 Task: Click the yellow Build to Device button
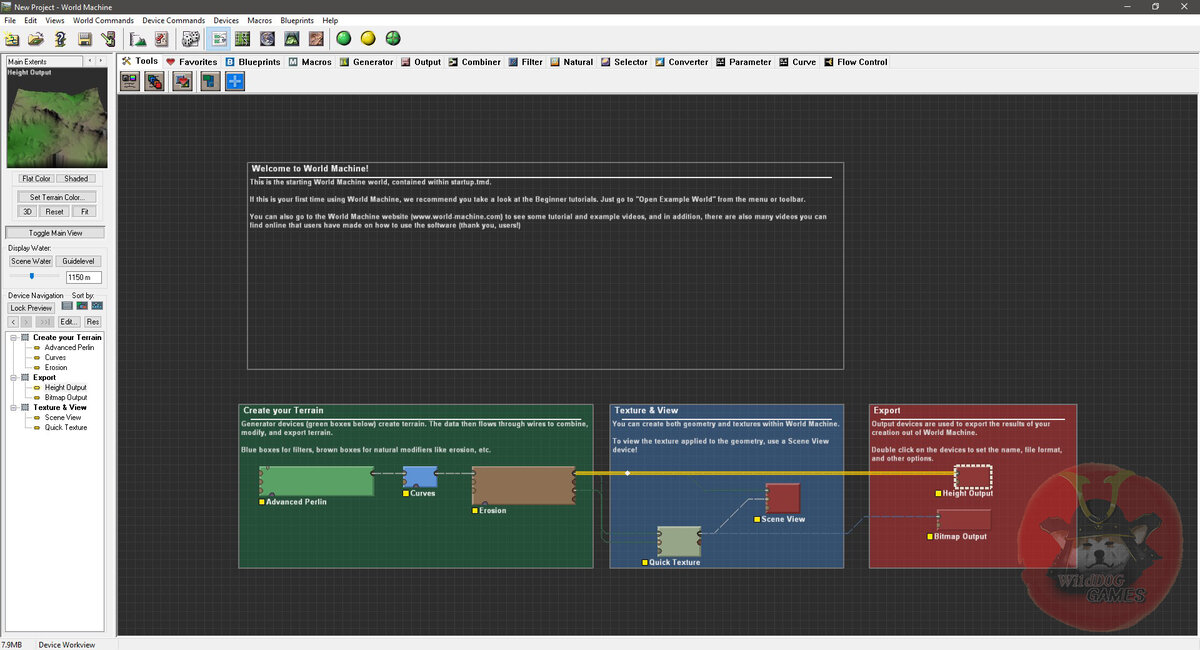point(368,39)
